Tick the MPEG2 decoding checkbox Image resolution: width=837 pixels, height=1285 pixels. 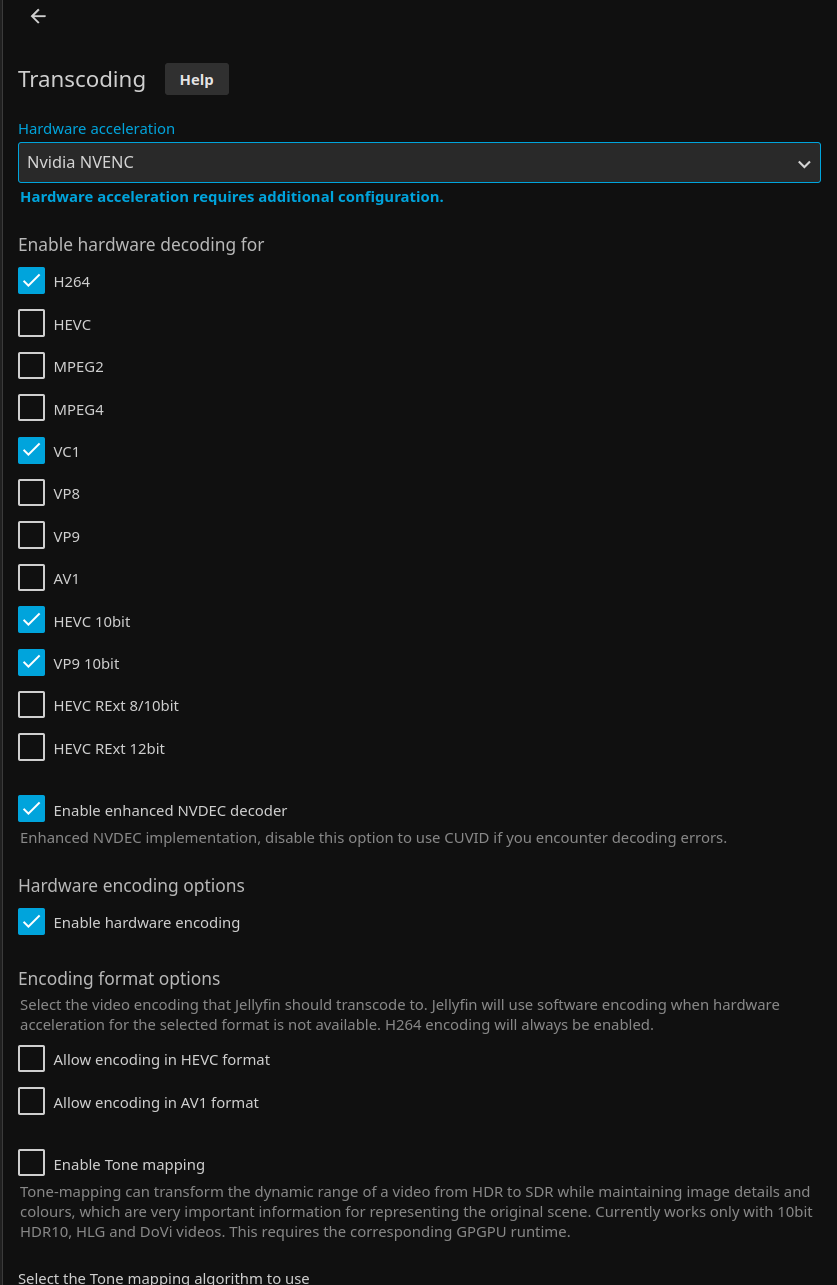click(x=32, y=366)
